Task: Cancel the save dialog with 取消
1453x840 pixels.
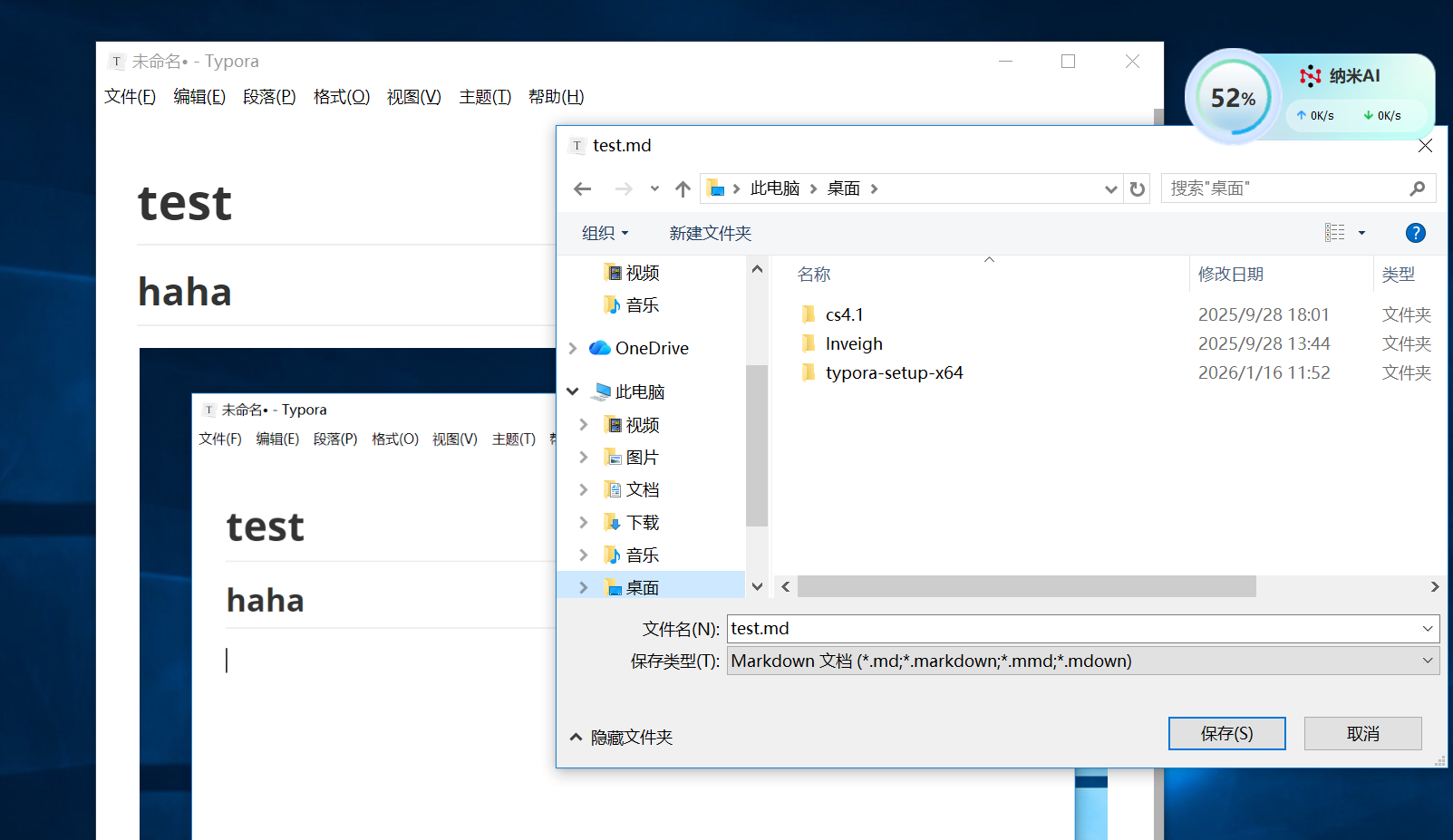Action: pos(1362,733)
